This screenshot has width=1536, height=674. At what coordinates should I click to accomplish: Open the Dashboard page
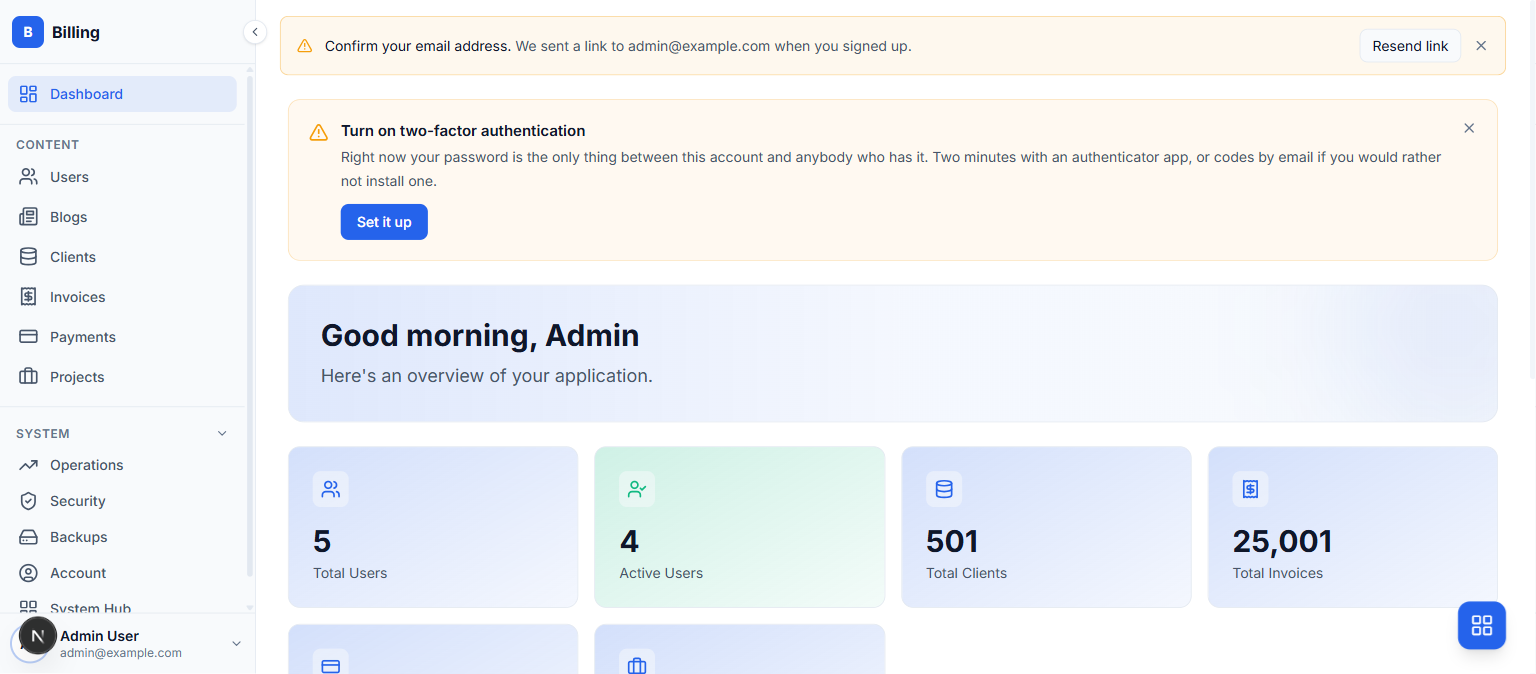pos(122,94)
